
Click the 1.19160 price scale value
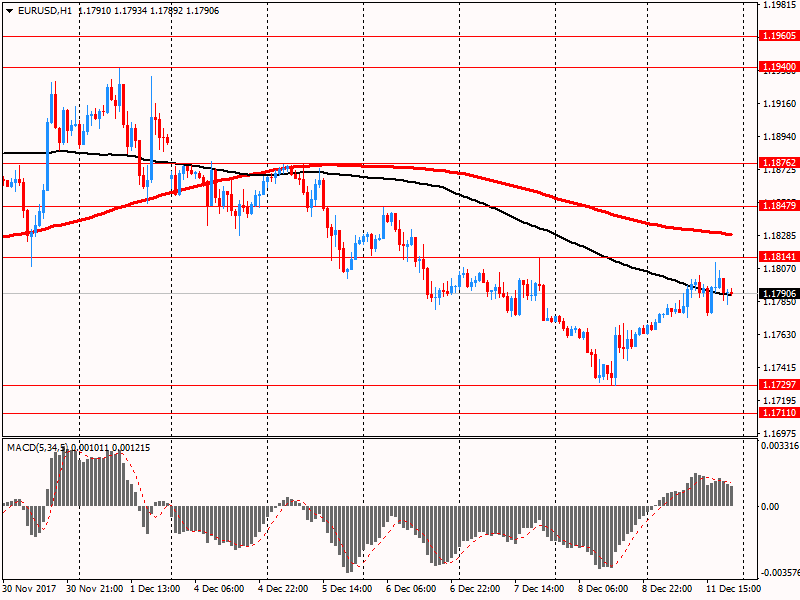[x=780, y=104]
